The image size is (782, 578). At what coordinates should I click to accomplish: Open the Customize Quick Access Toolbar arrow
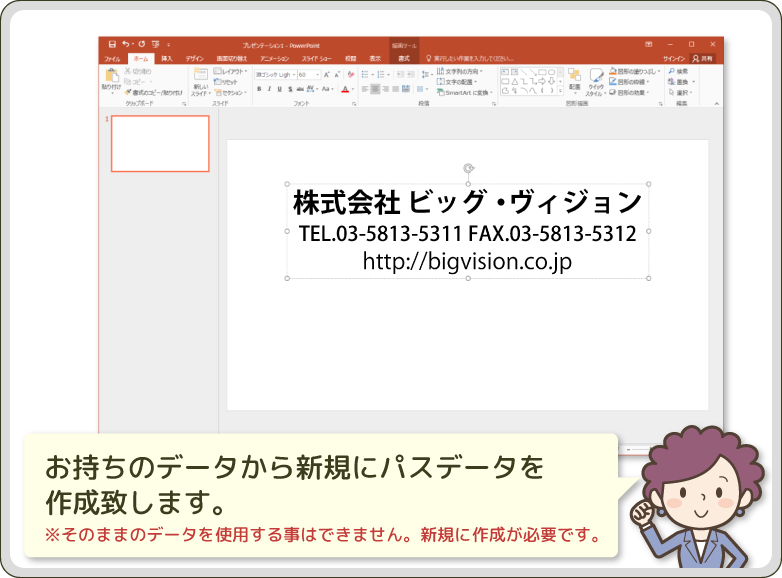click(169, 45)
